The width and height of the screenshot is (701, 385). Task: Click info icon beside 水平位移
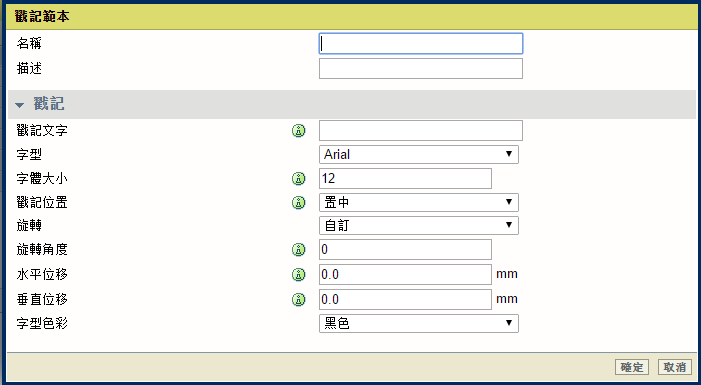[x=299, y=275]
